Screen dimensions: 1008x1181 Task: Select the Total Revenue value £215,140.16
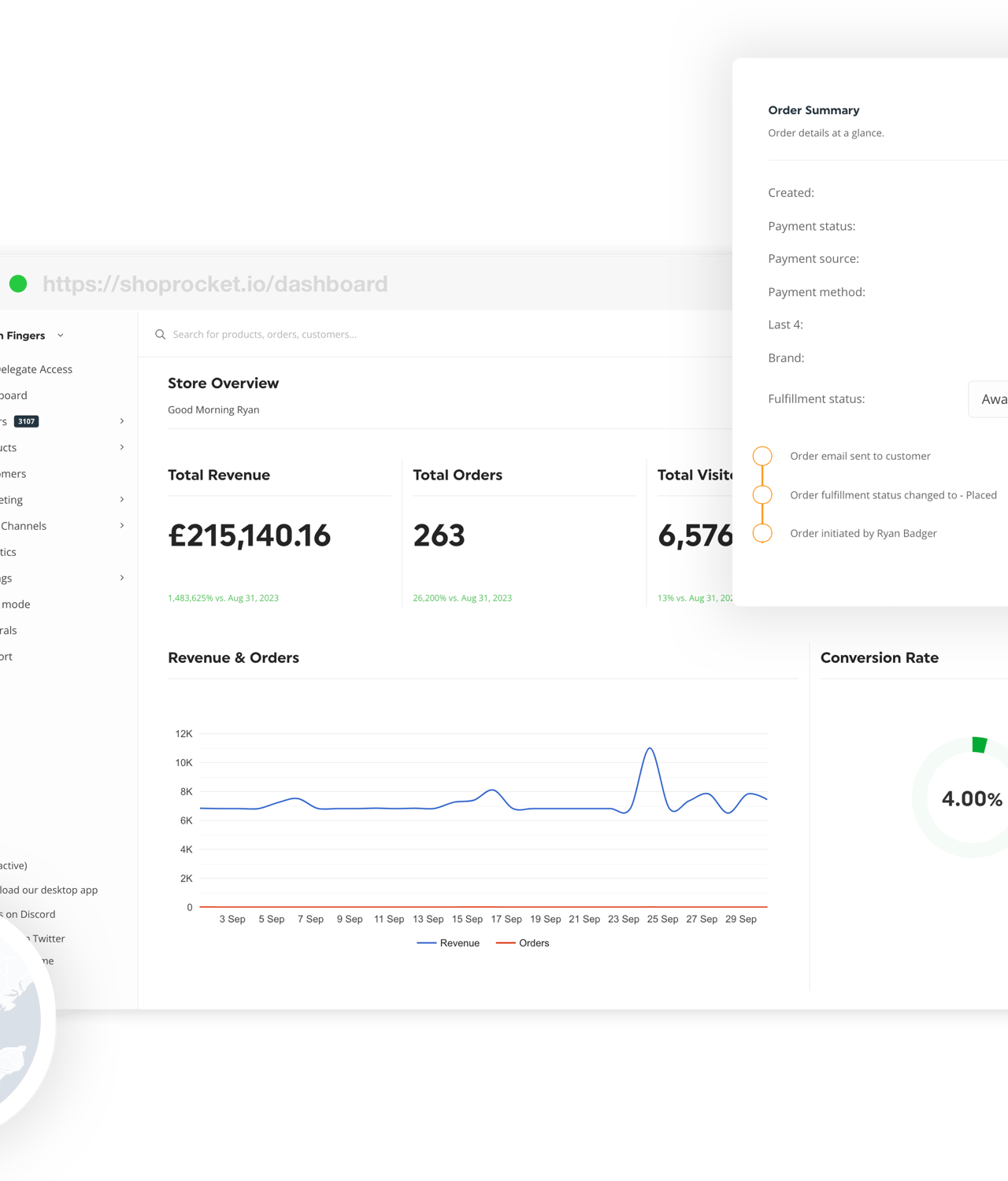249,535
